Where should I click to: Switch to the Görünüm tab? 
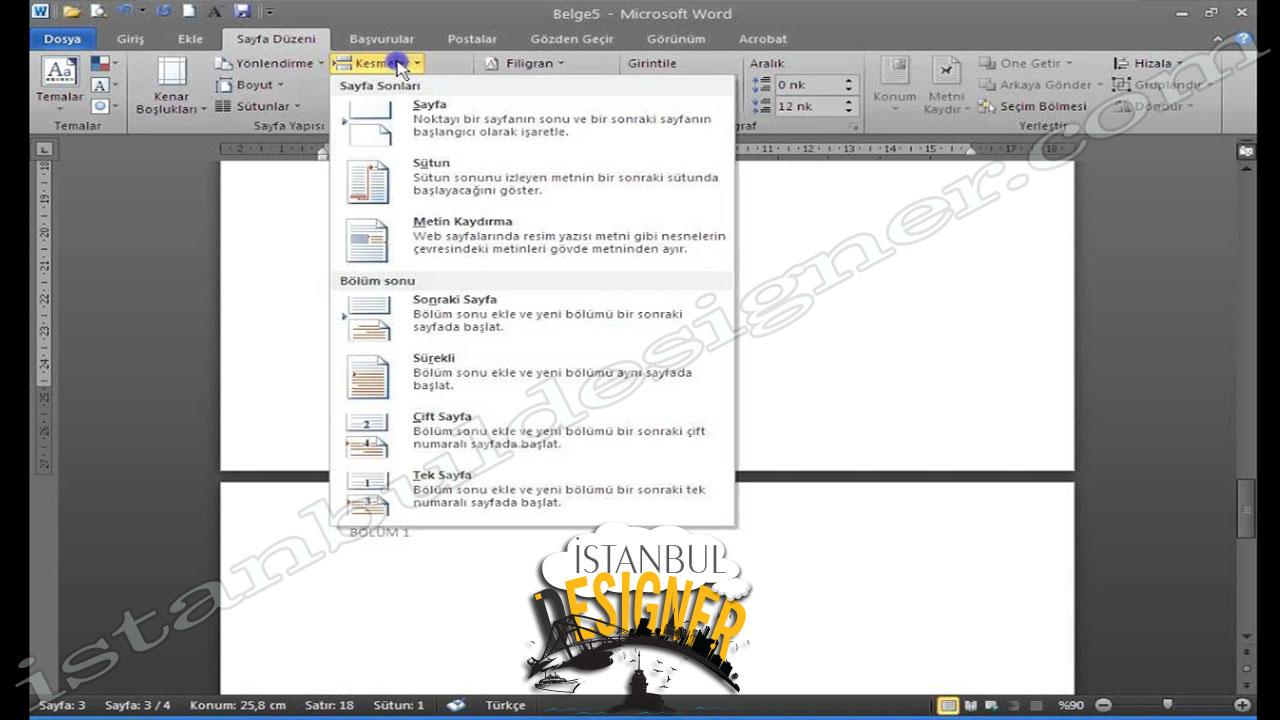click(676, 39)
